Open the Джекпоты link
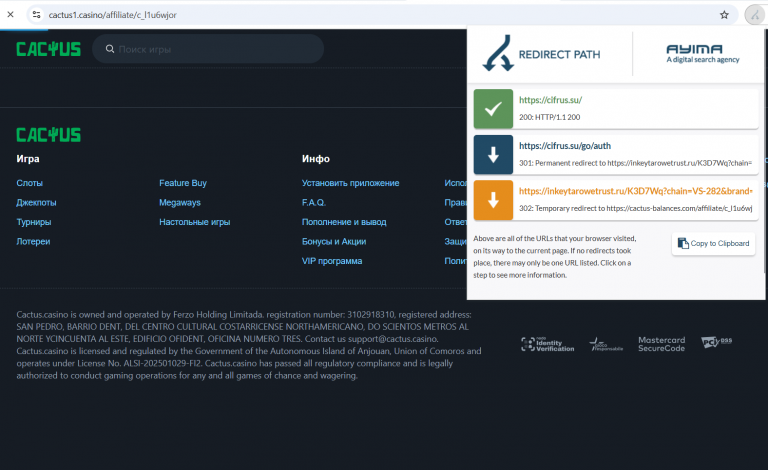The image size is (768, 470). pos(36,203)
